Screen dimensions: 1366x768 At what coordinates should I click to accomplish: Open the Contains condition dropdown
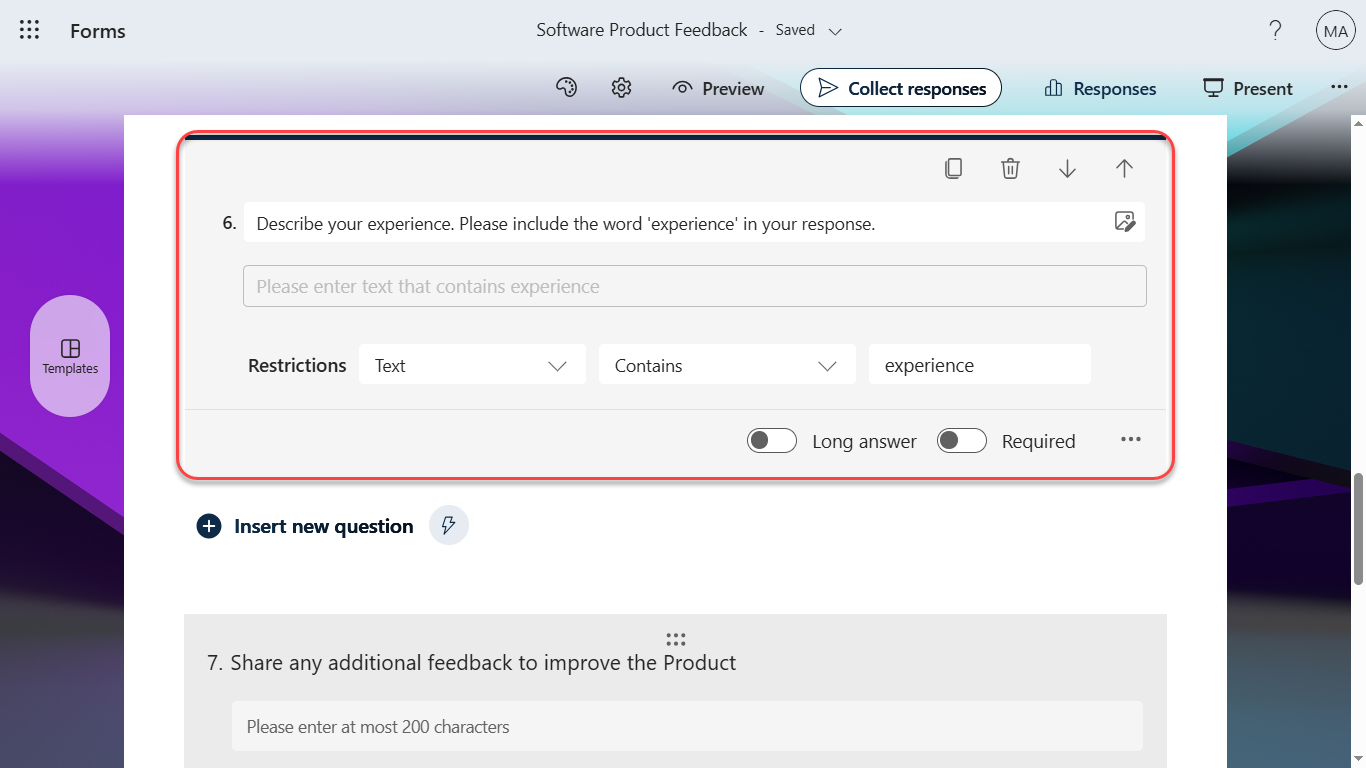tap(727, 366)
